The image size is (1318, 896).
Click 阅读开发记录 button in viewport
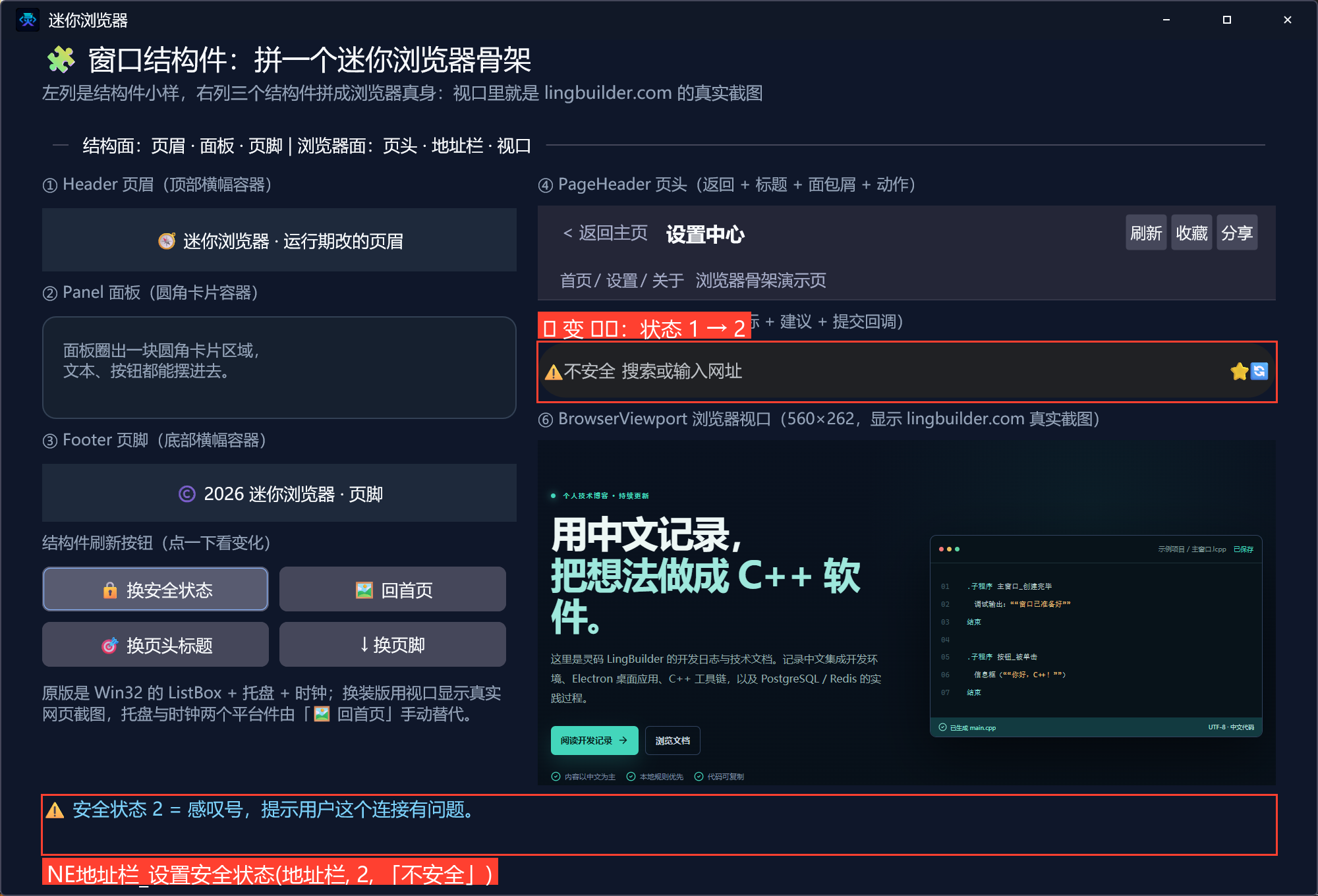pyautogui.click(x=594, y=741)
